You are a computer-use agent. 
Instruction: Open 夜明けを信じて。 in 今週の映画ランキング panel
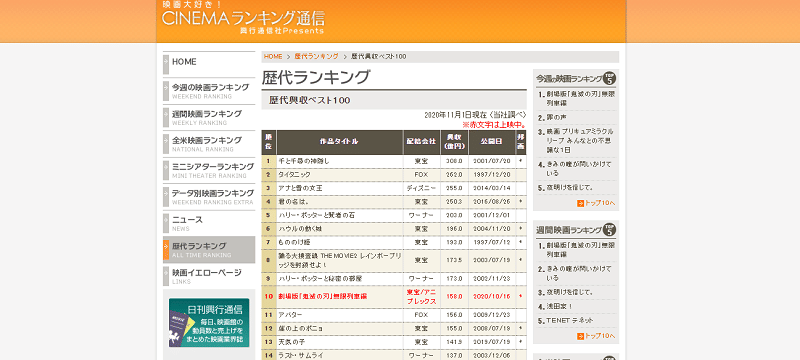tap(570, 188)
